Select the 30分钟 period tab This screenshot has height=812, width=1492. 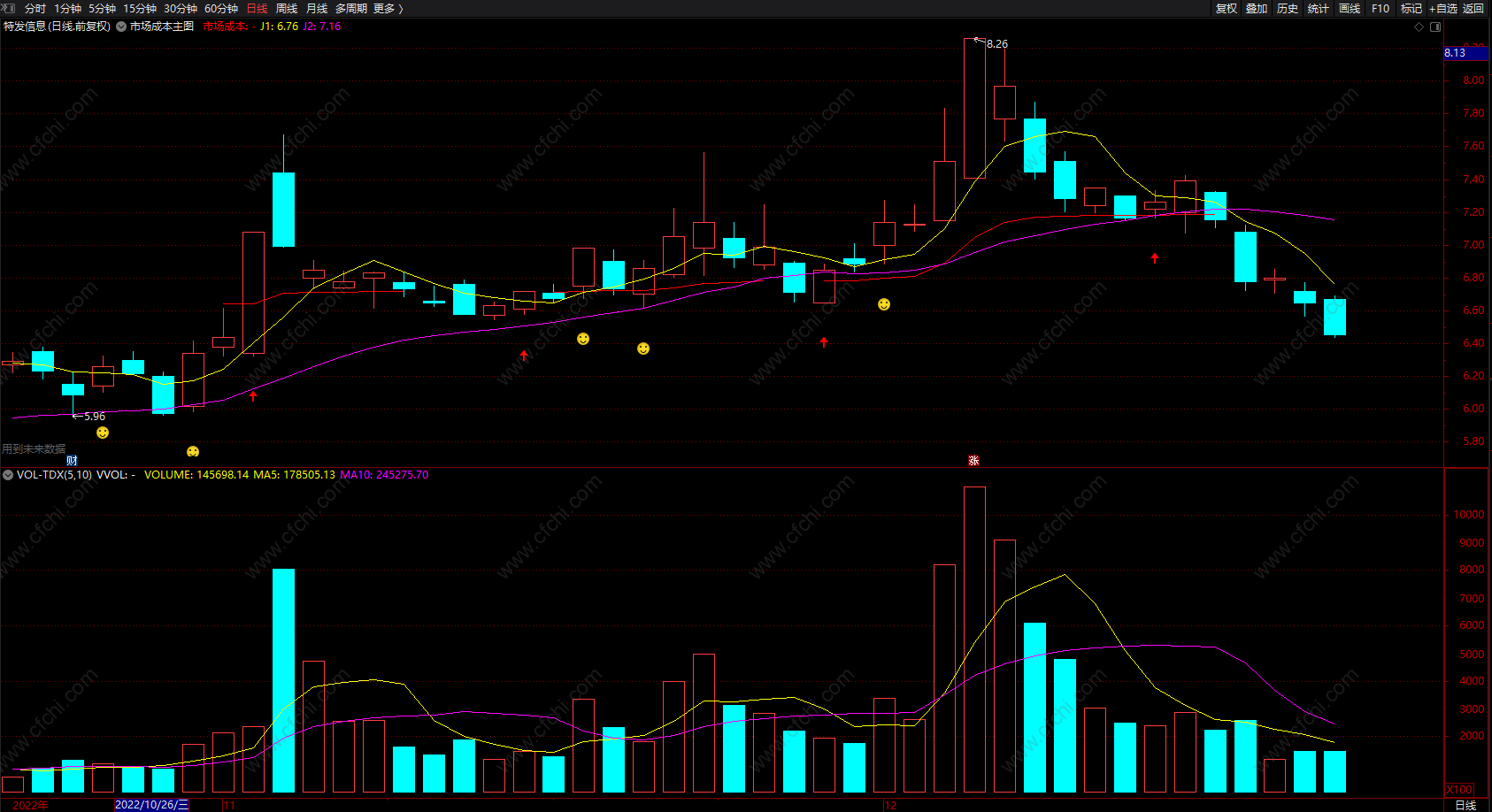181,9
